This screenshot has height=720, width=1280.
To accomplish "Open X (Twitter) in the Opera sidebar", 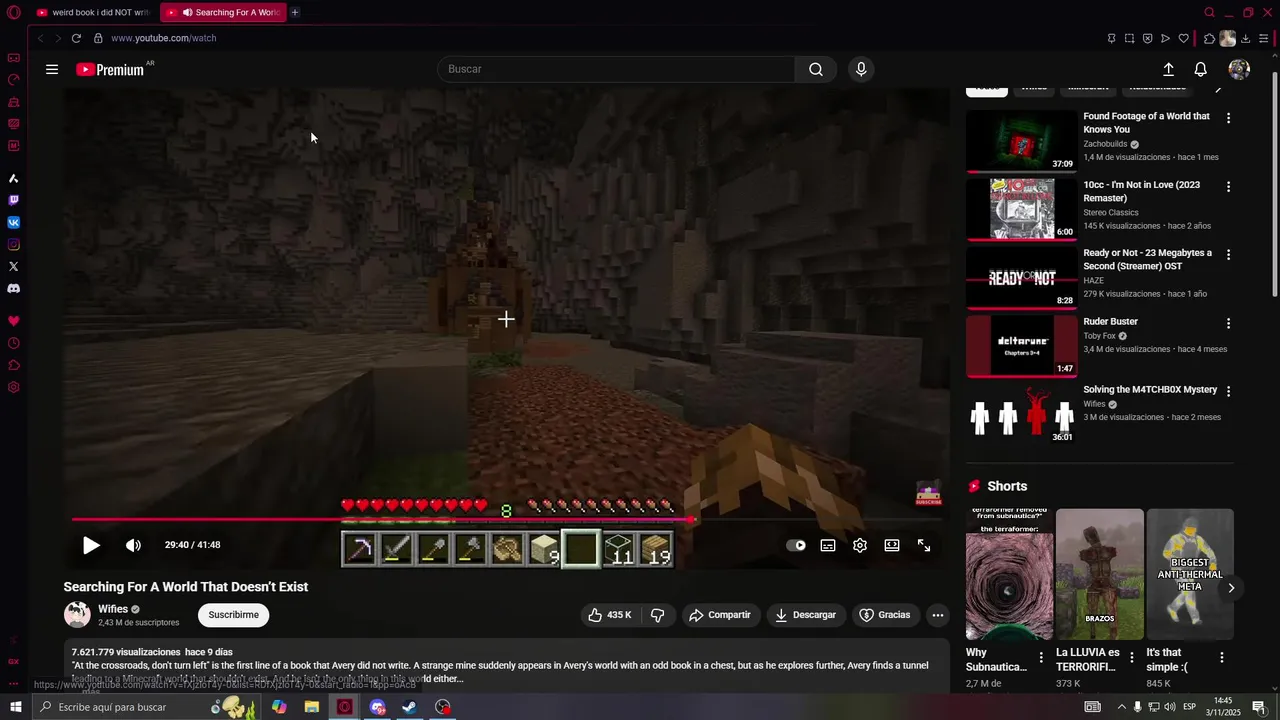I will [13, 266].
